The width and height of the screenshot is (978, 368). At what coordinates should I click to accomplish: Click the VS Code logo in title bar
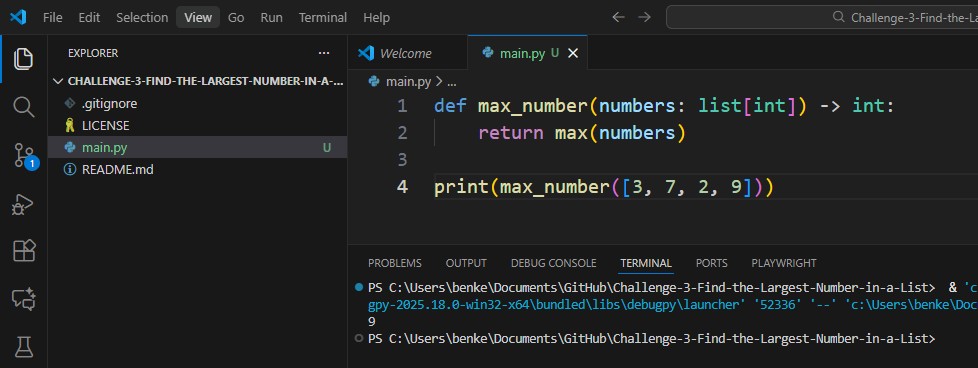click(18, 17)
